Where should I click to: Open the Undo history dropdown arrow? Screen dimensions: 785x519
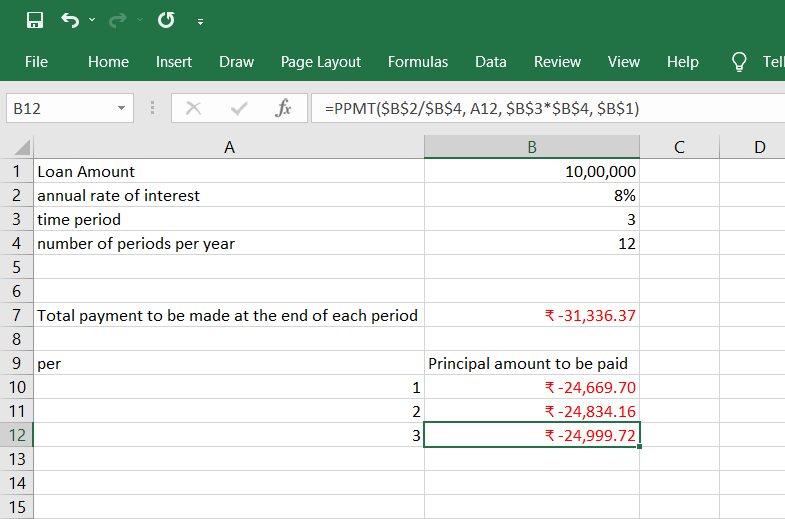point(93,20)
